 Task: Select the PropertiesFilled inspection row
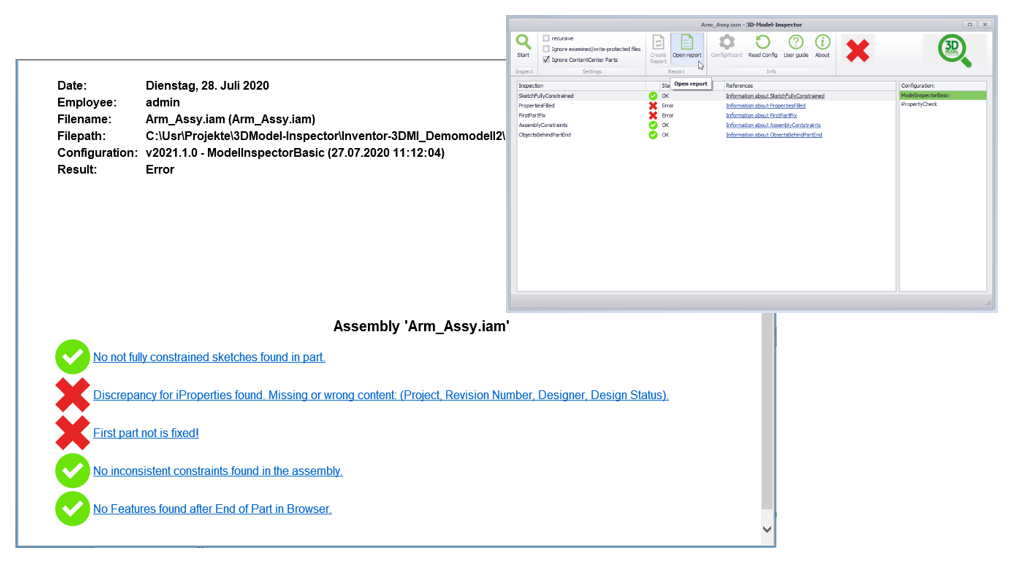point(706,106)
